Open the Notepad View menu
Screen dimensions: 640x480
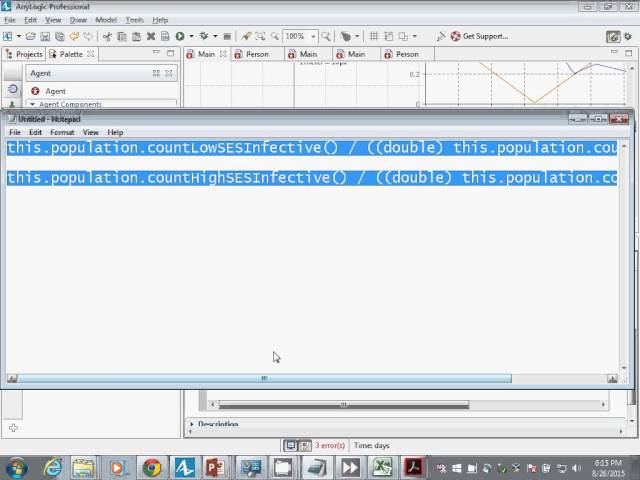(x=91, y=132)
